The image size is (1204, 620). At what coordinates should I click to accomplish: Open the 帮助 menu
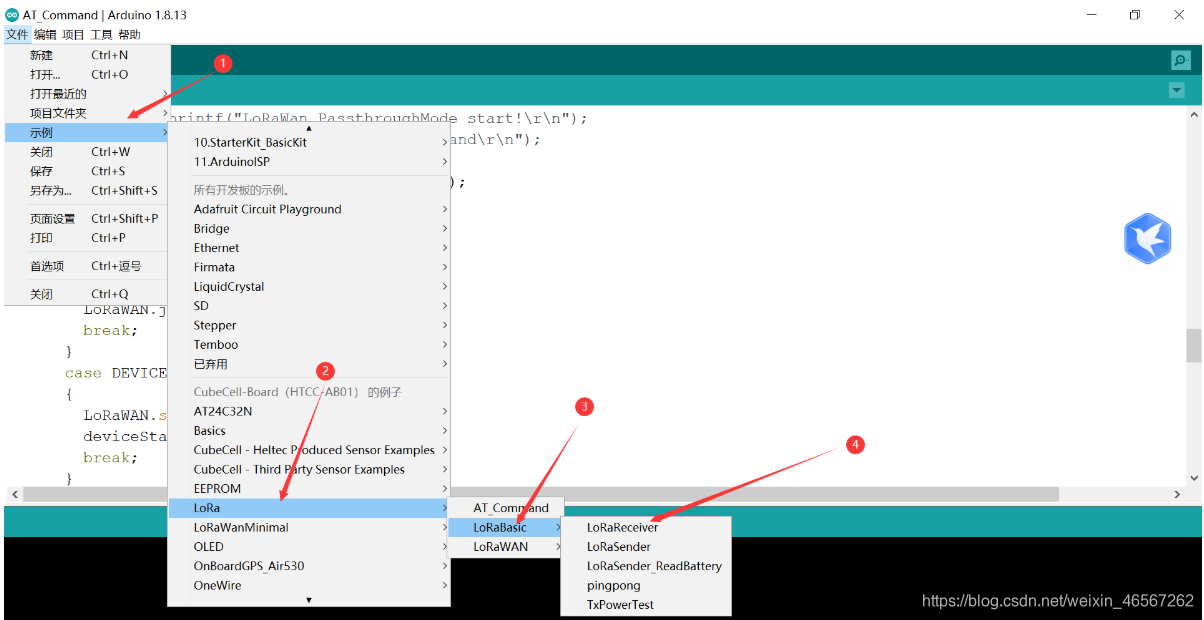[129, 34]
